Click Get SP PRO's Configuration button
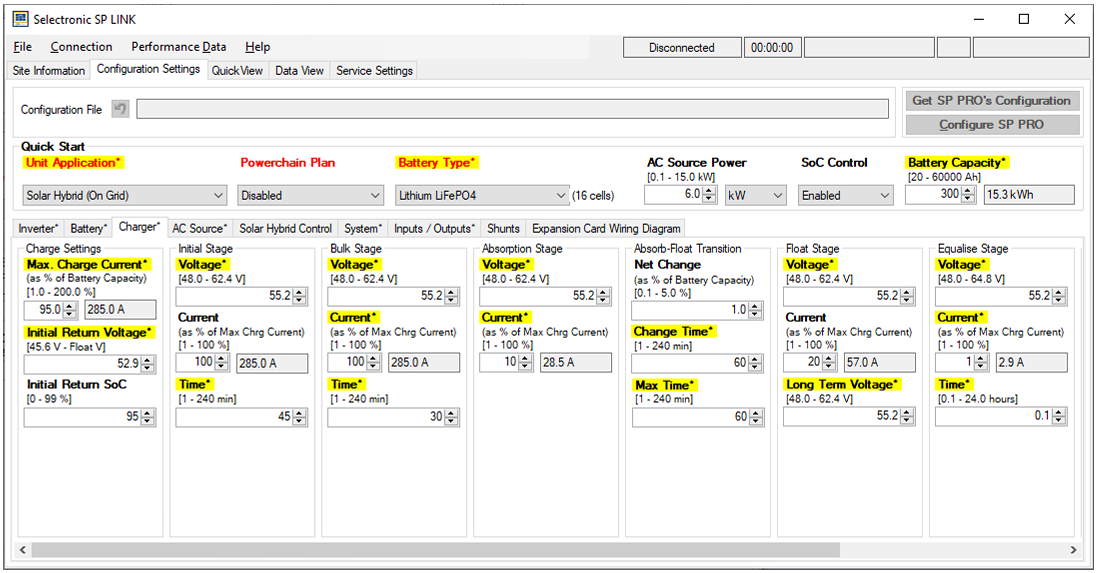 [992, 101]
